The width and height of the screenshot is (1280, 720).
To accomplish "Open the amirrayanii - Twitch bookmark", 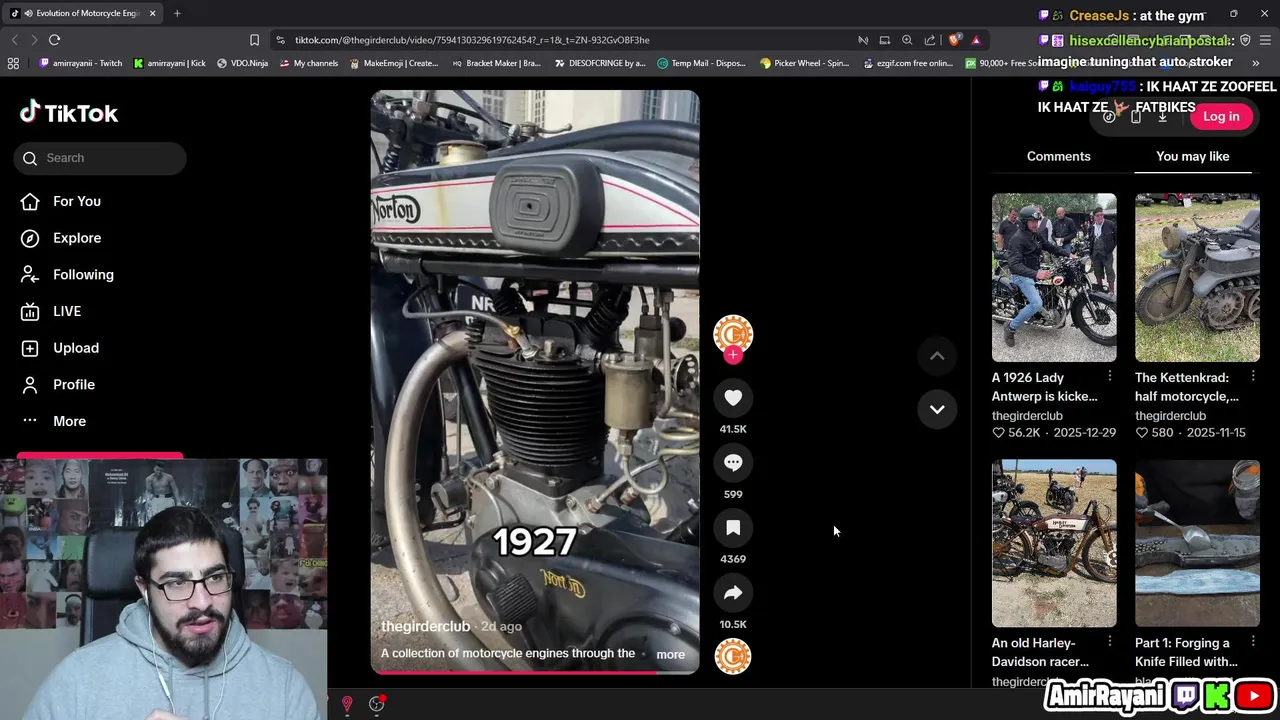I will 80,63.
